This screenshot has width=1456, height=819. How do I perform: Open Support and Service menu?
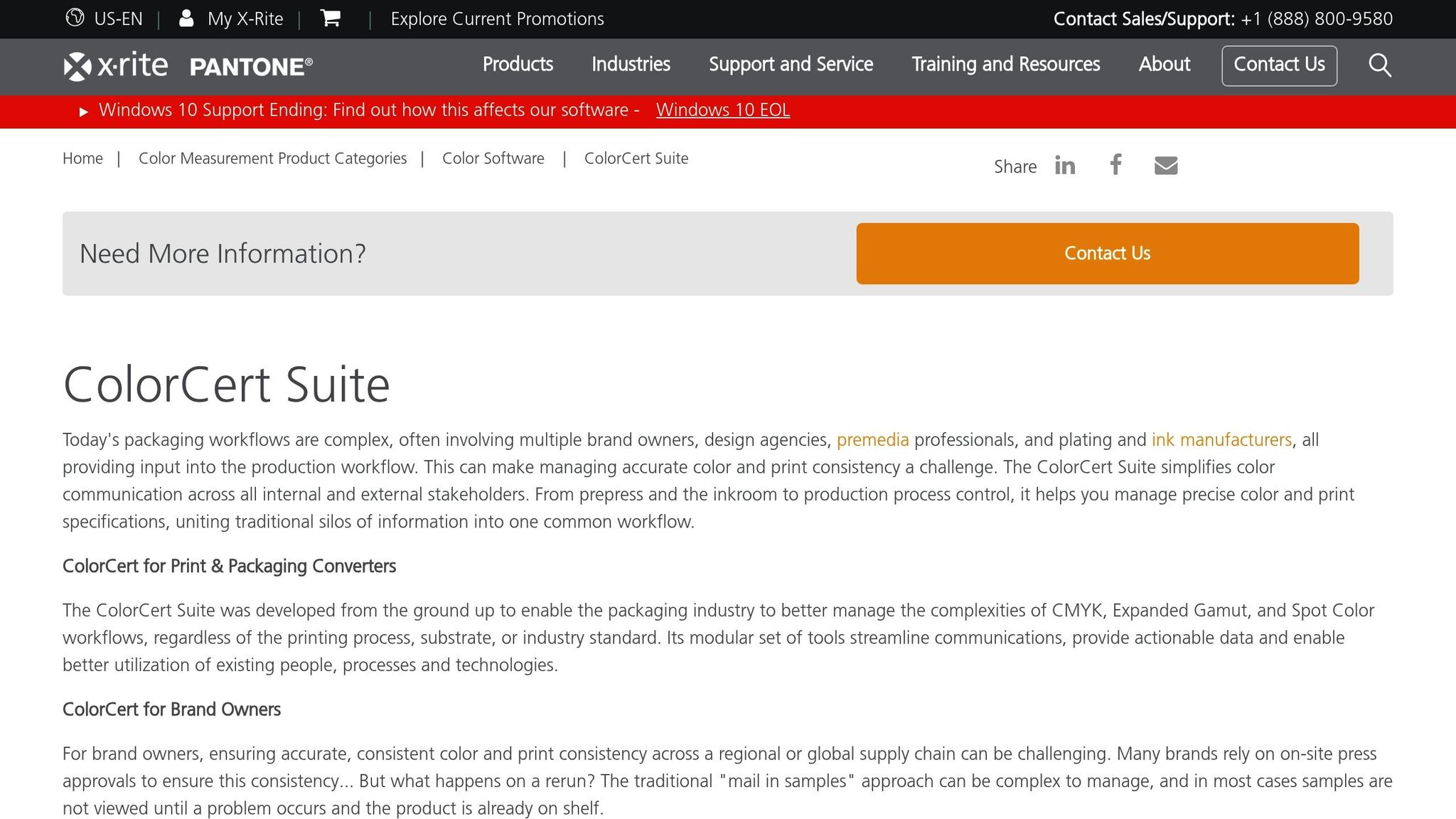pyautogui.click(x=791, y=64)
